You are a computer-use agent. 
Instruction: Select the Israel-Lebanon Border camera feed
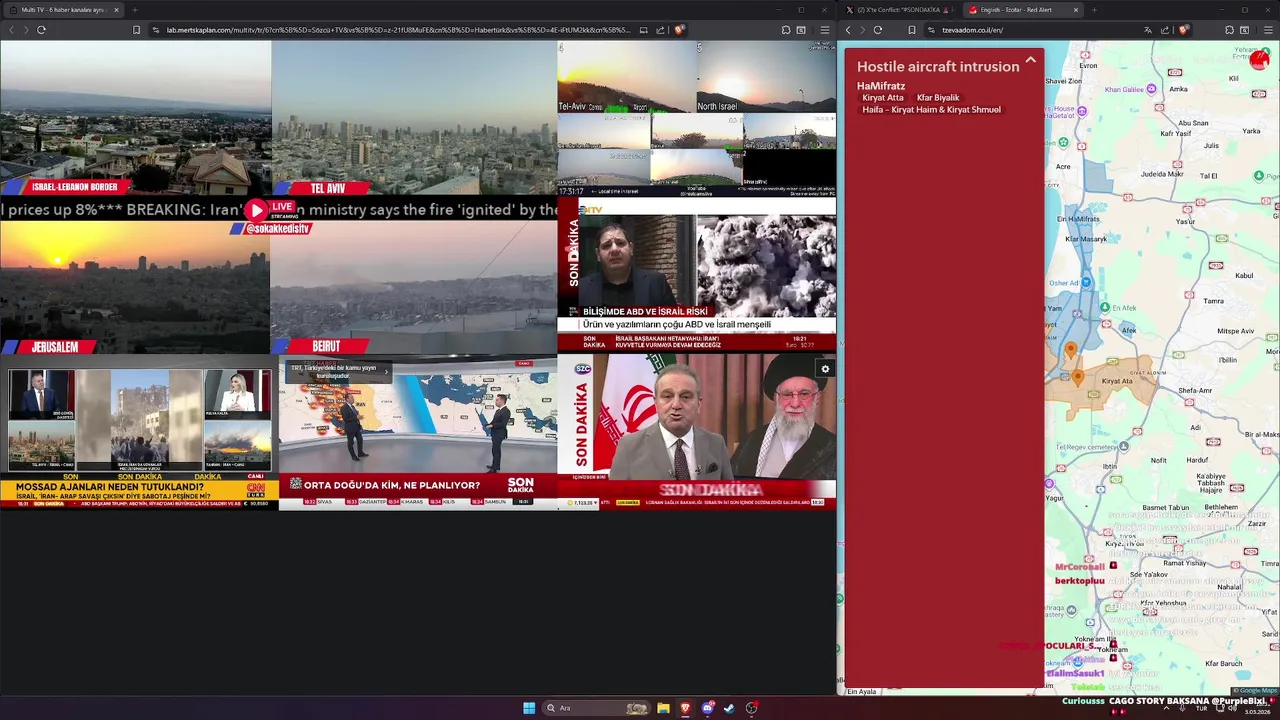(x=136, y=117)
